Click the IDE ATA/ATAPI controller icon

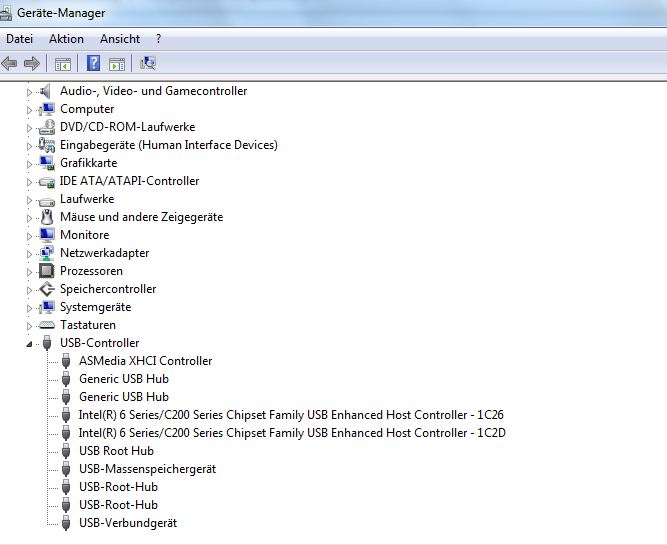coord(47,182)
